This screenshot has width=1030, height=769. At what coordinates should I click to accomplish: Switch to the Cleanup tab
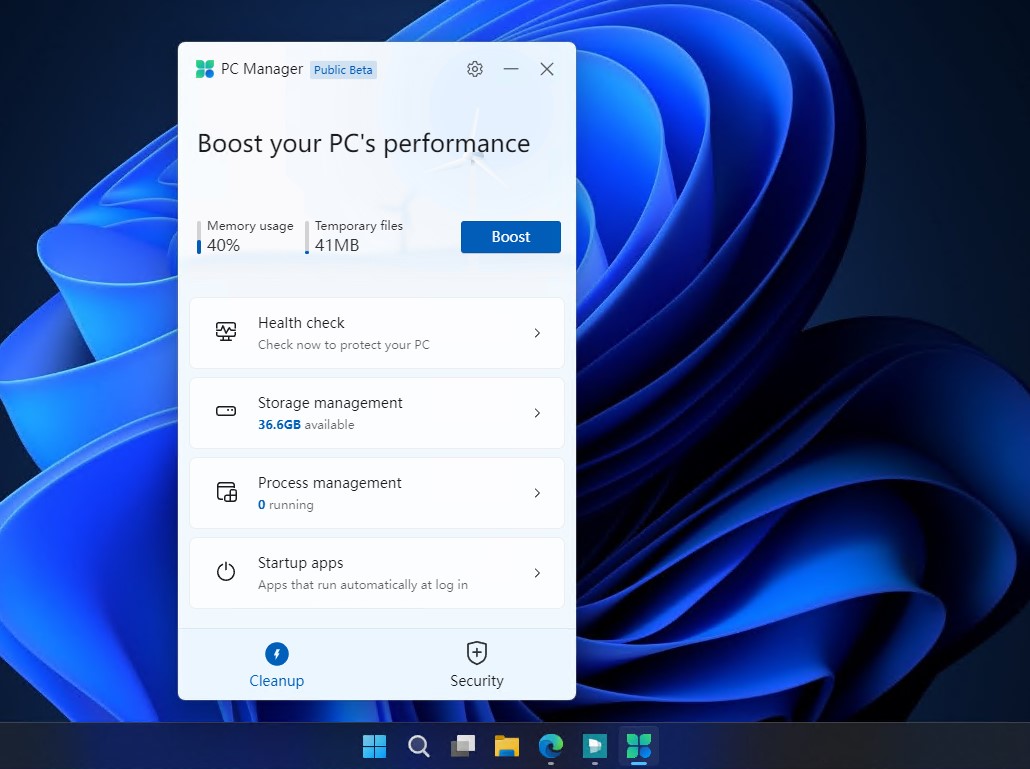tap(277, 665)
